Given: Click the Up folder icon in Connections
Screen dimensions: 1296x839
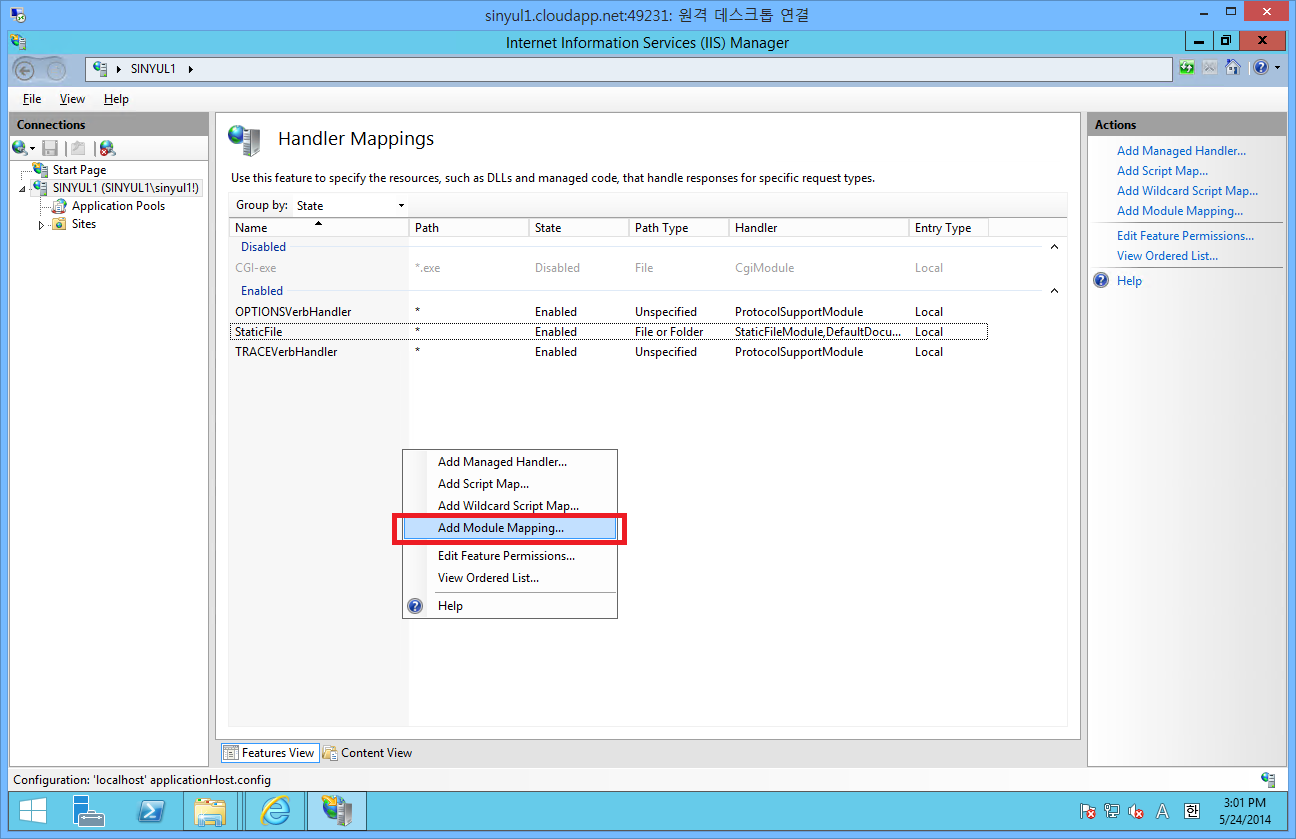Looking at the screenshot, I should click(78, 148).
